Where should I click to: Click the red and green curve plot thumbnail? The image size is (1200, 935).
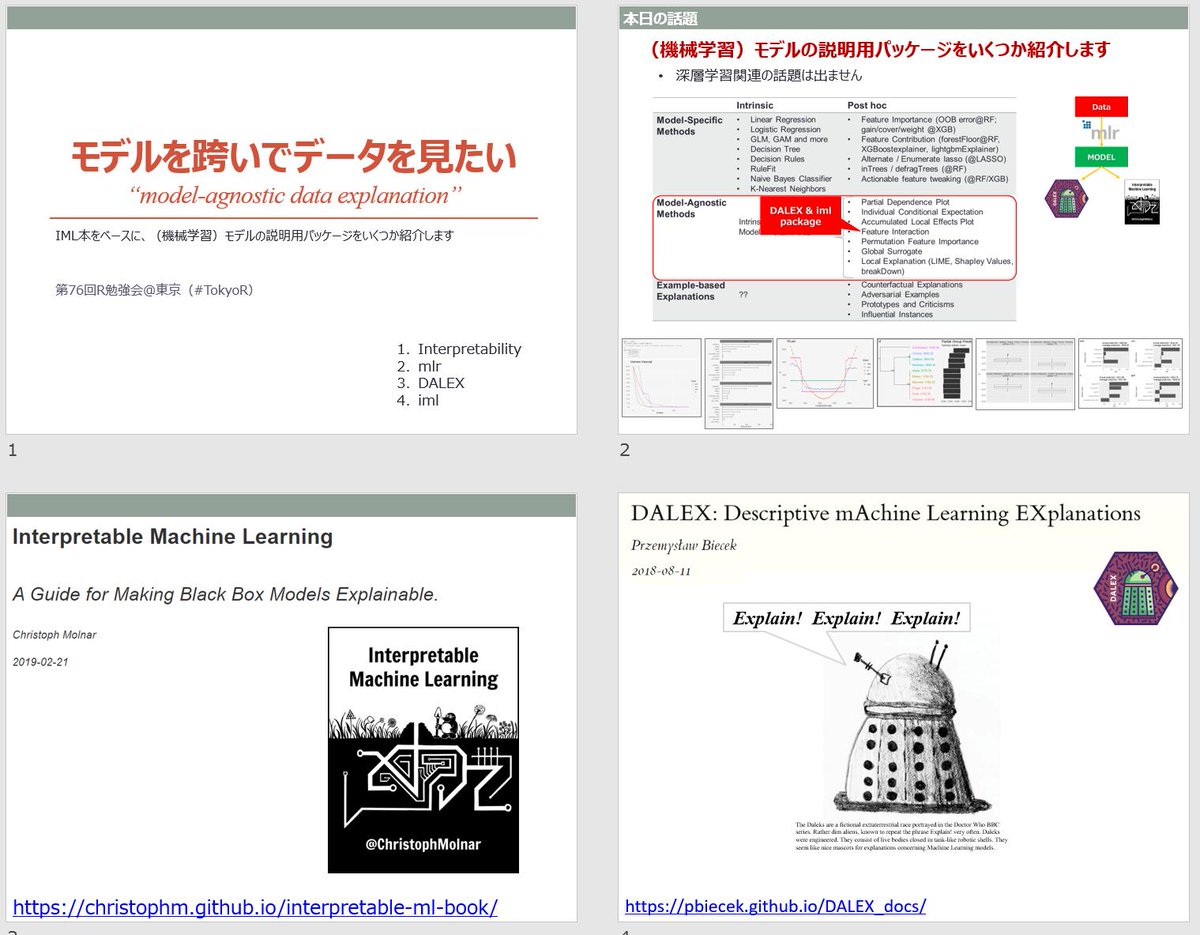[x=824, y=373]
